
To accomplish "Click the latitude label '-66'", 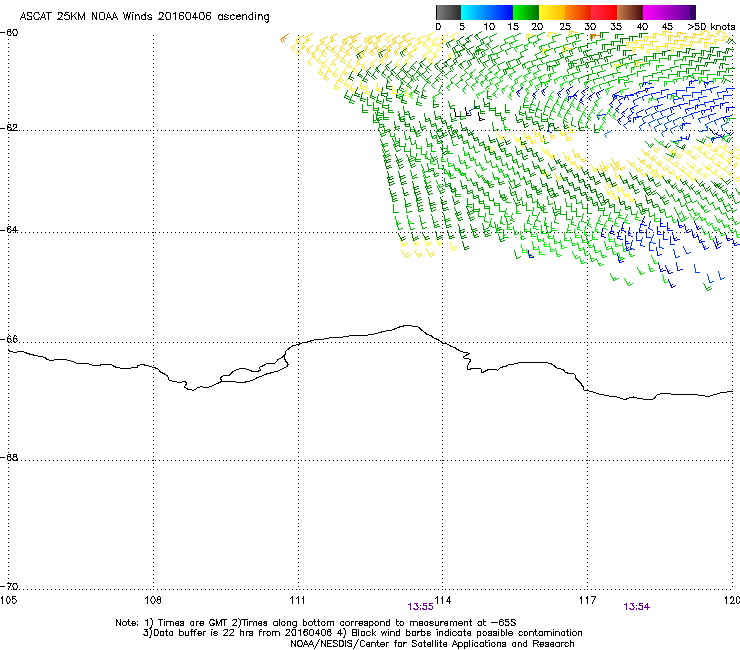I will tap(9, 339).
